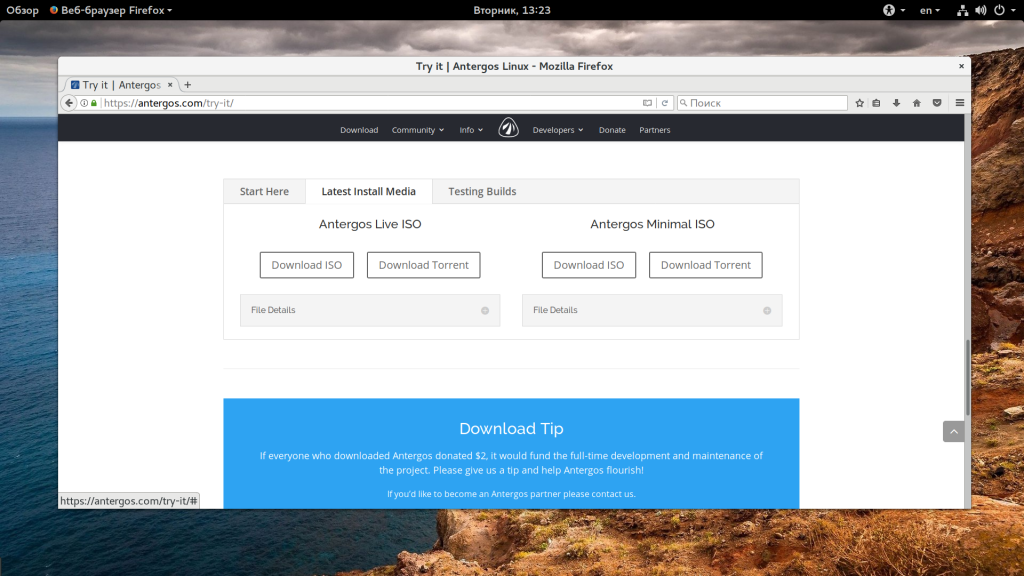Image resolution: width=1024 pixels, height=576 pixels.
Task: Toggle reader view icon in address bar
Action: pos(647,103)
